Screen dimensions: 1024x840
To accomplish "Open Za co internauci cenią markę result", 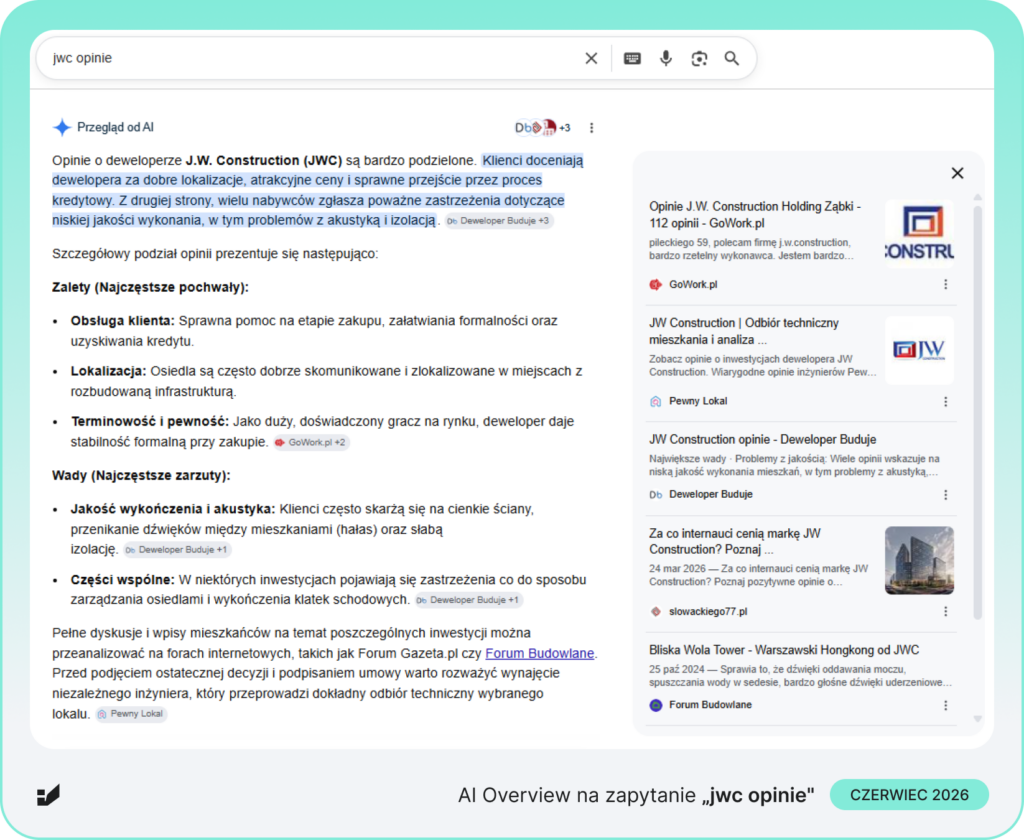I will tap(735, 541).
